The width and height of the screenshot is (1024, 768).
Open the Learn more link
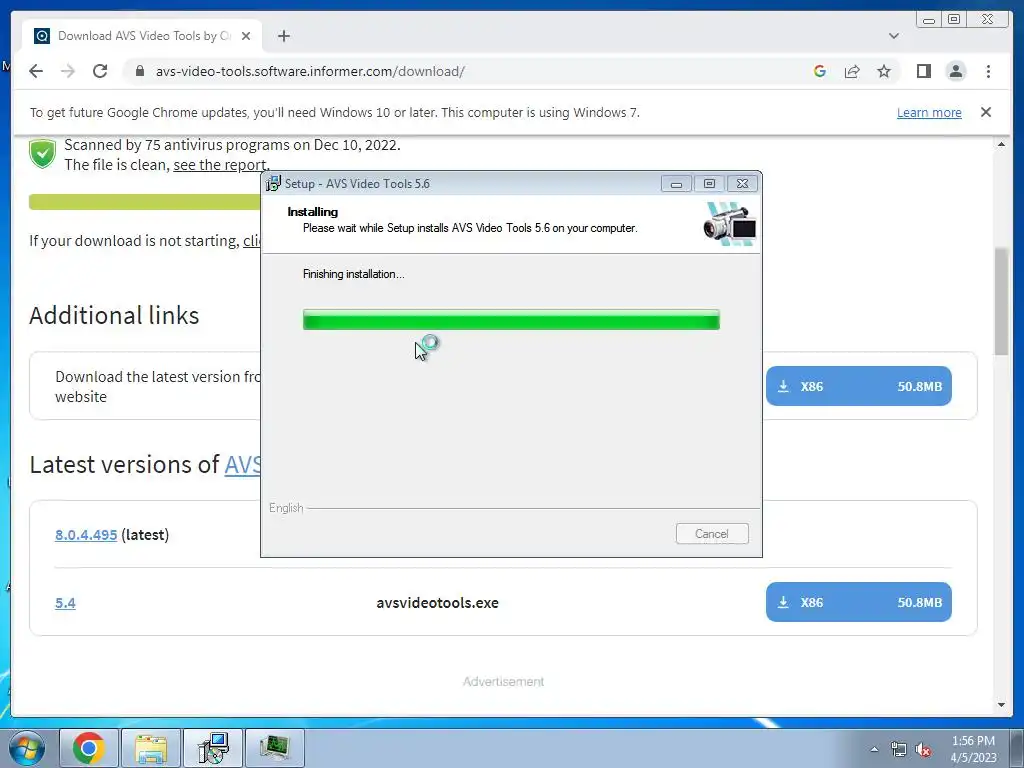[x=929, y=112]
